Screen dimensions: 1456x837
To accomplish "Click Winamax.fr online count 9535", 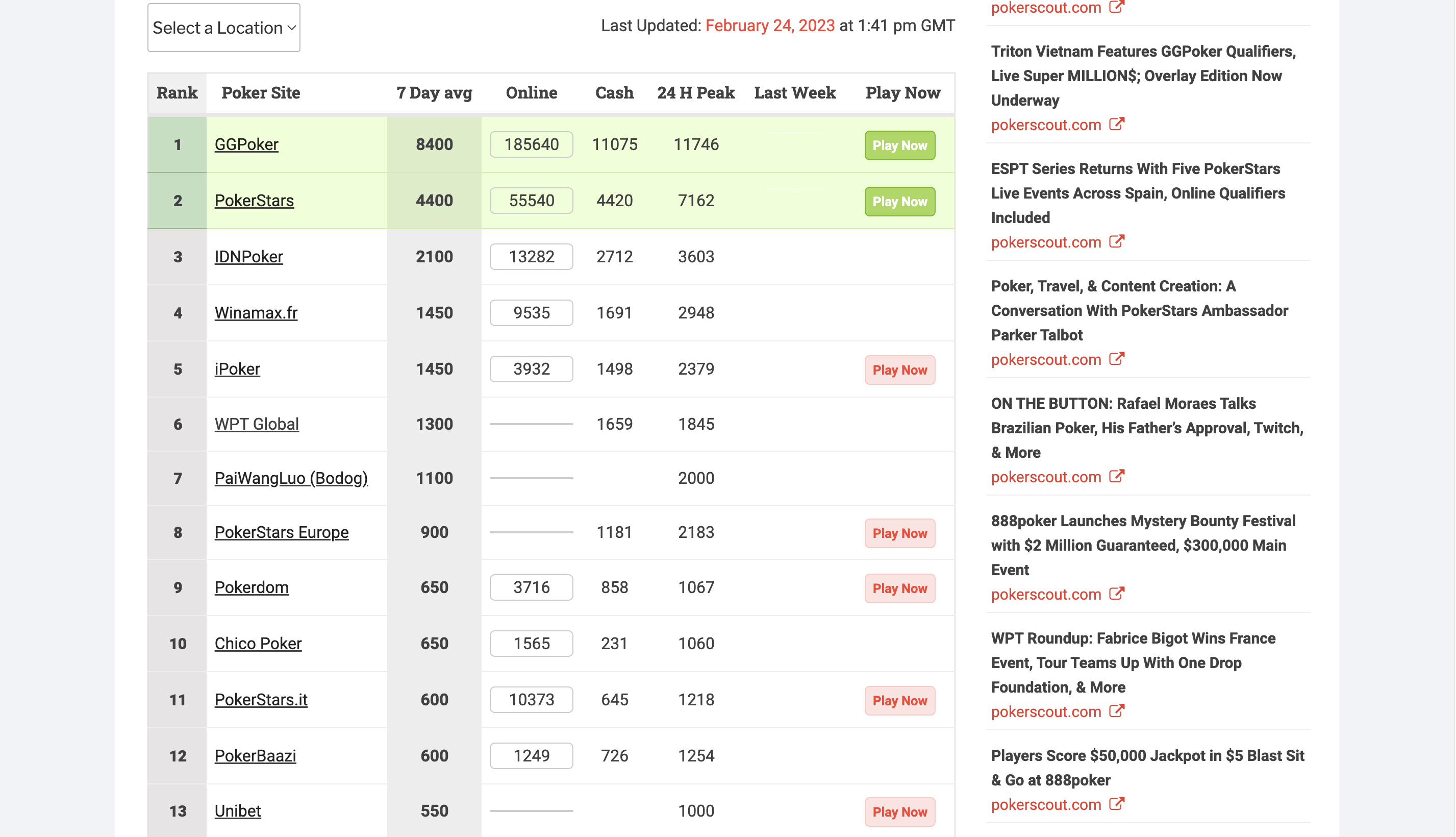I will coord(531,313).
